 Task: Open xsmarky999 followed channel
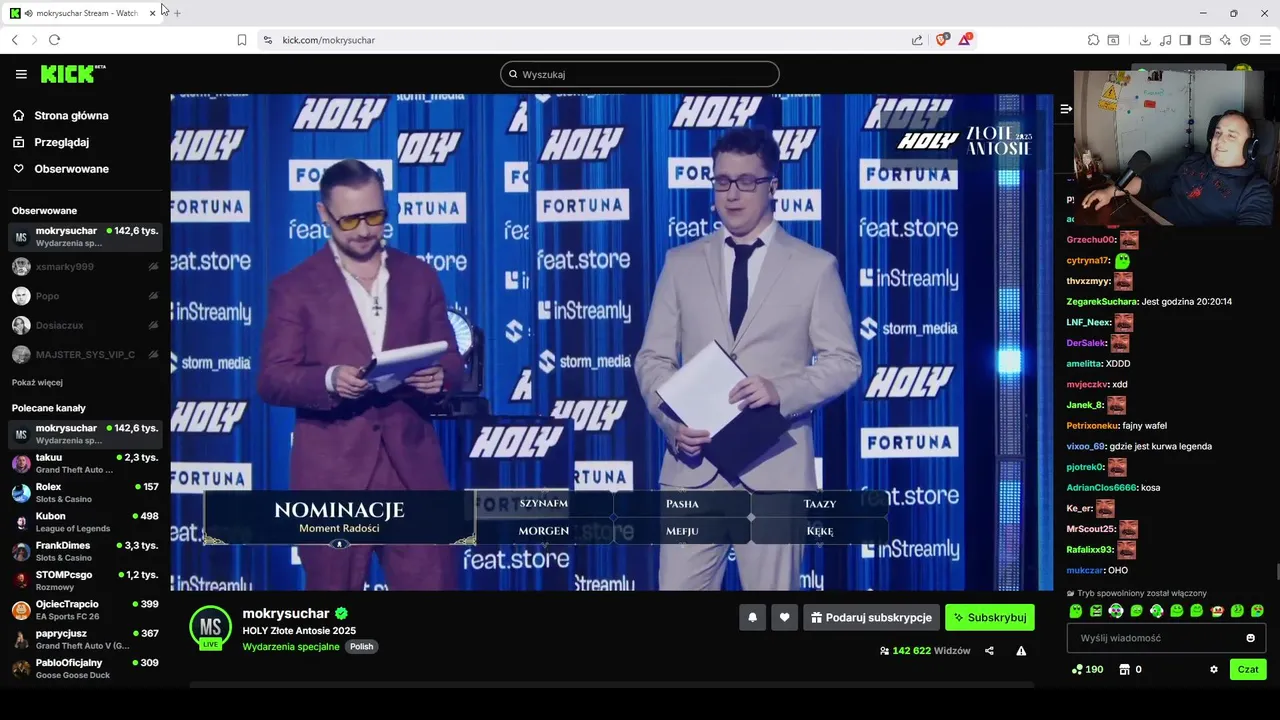pos(85,267)
